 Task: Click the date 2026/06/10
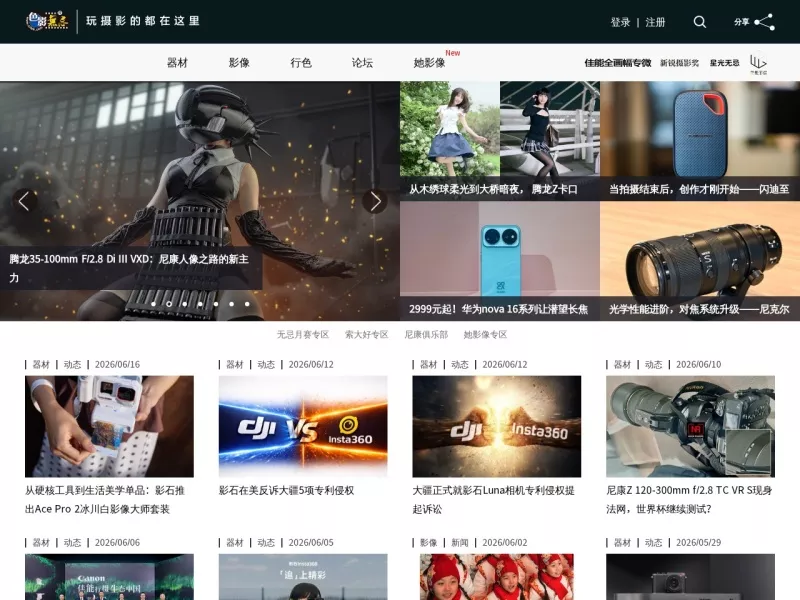[x=698, y=364]
